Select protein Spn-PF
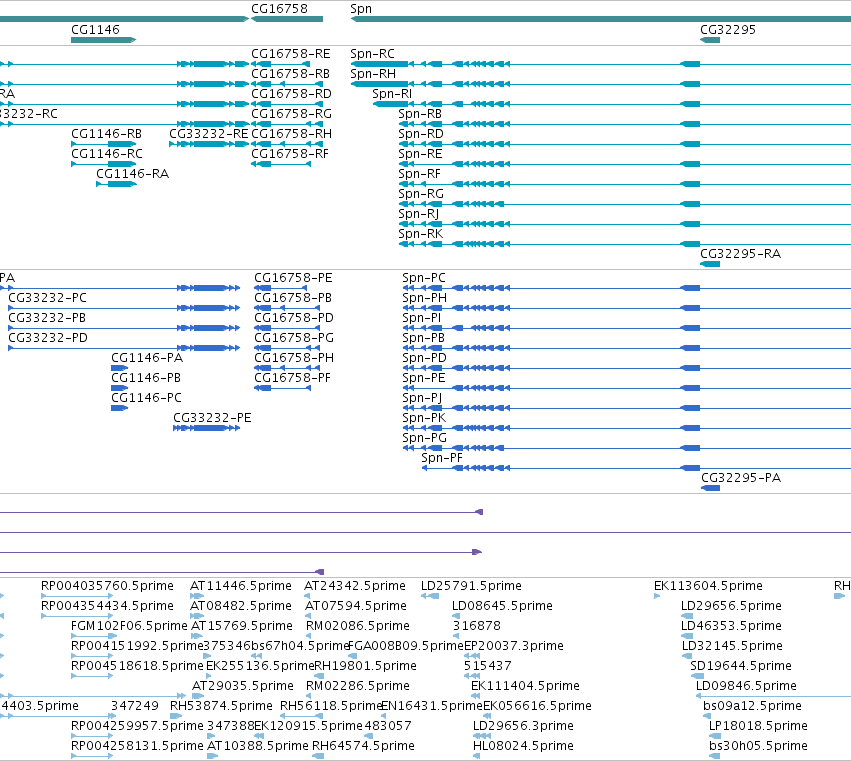This screenshot has width=851, height=761. (x=637, y=468)
